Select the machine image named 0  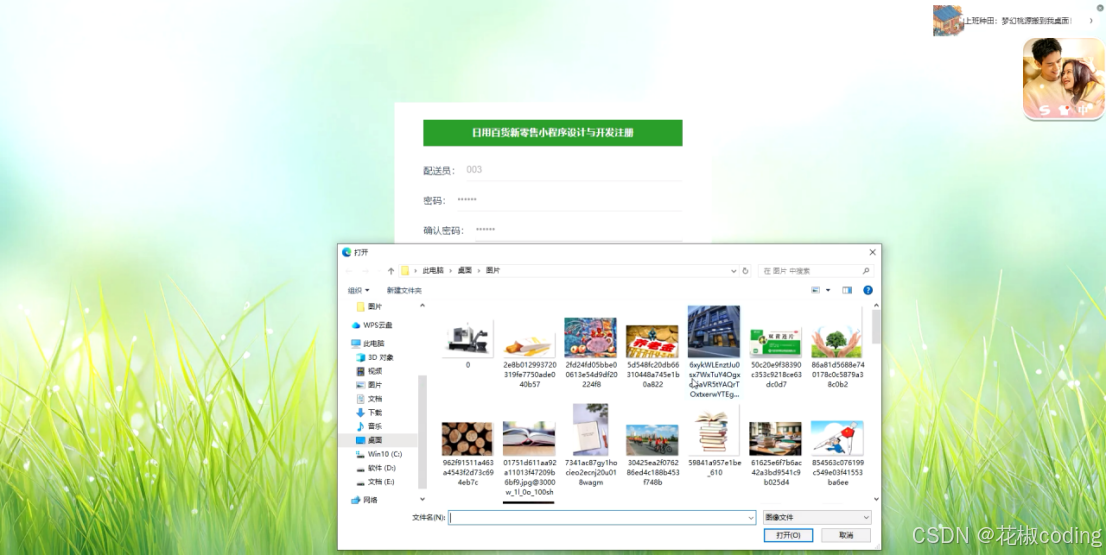click(468, 344)
